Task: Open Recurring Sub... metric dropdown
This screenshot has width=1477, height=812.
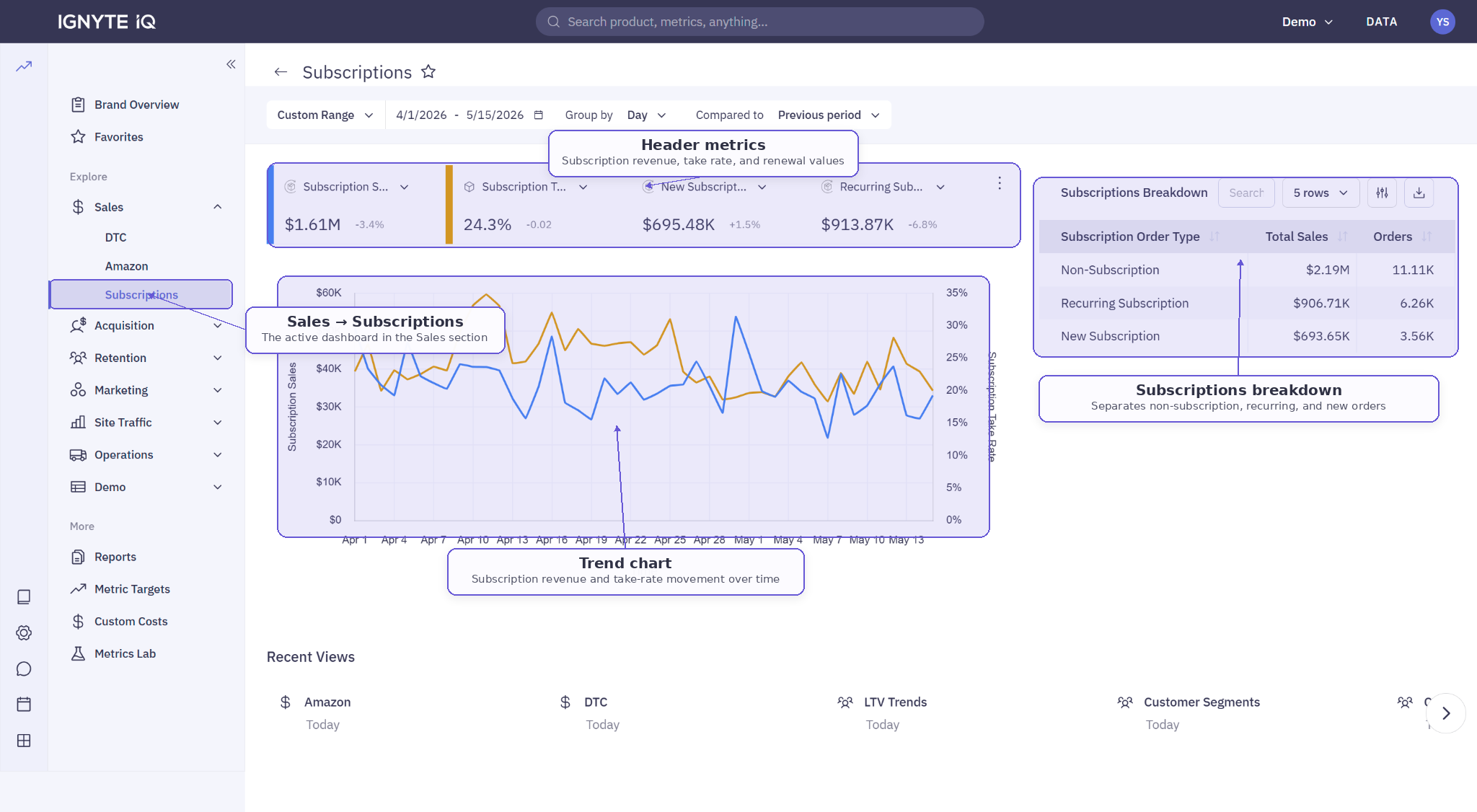Action: coord(940,187)
